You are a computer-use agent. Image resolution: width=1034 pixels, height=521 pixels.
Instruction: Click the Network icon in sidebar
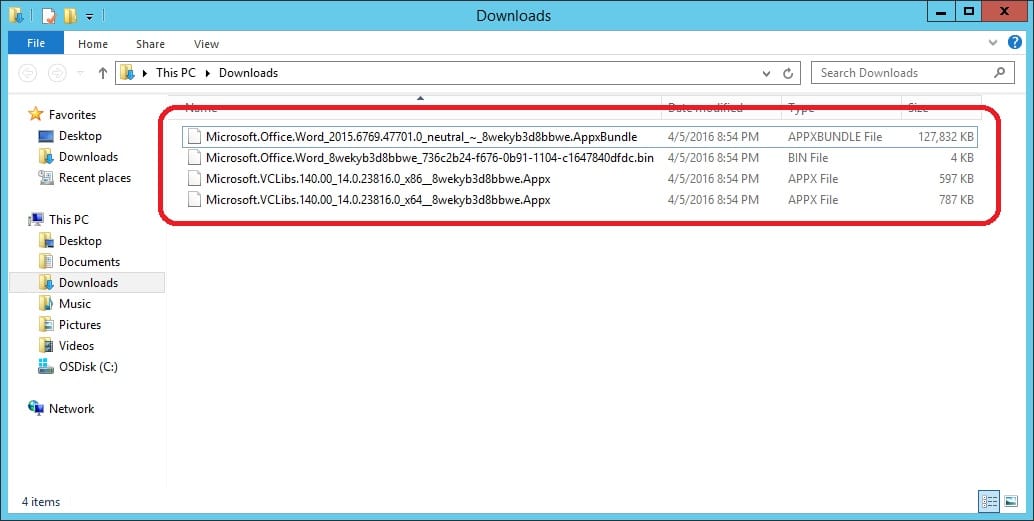click(36, 408)
